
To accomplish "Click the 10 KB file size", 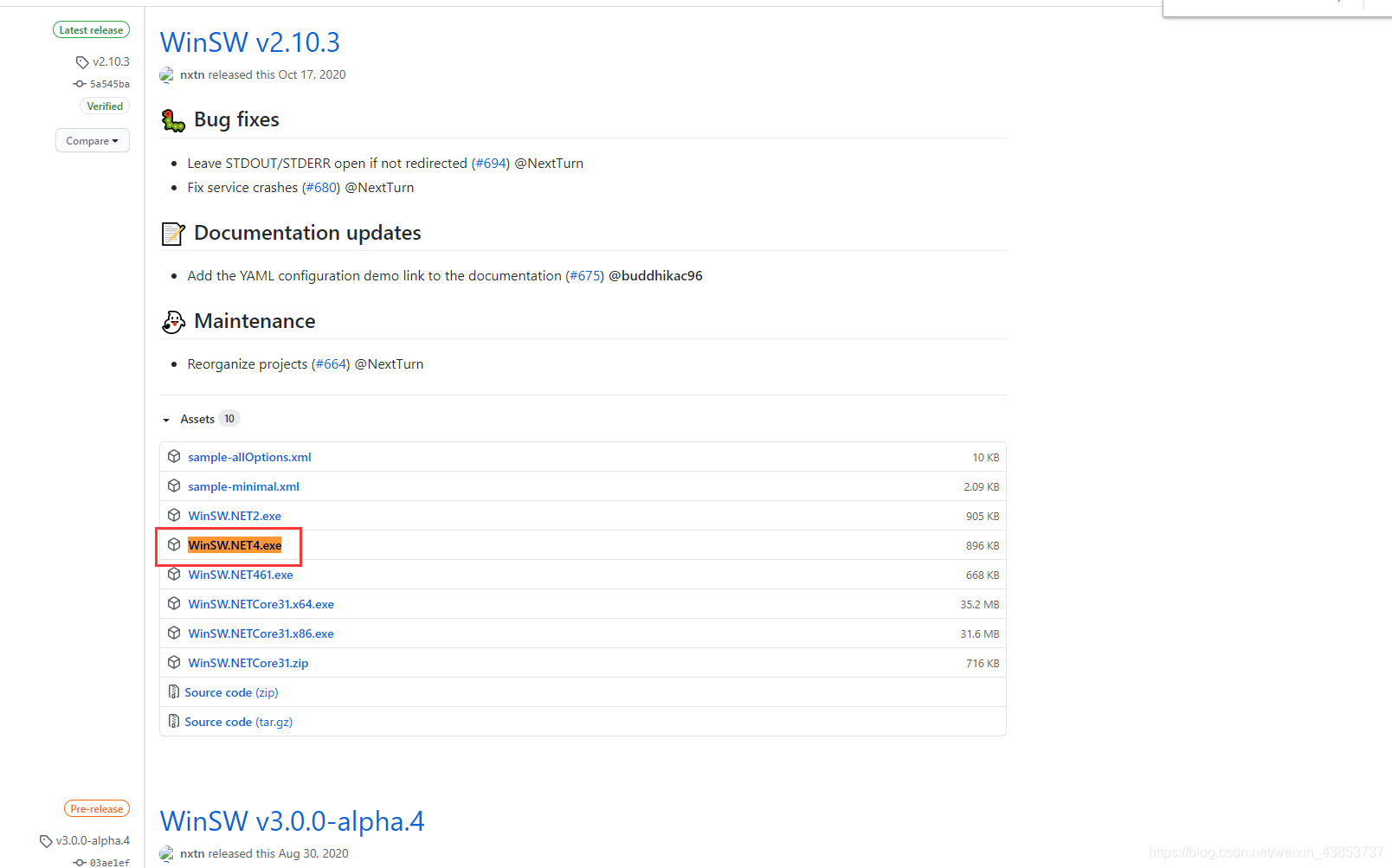I will pos(985,458).
